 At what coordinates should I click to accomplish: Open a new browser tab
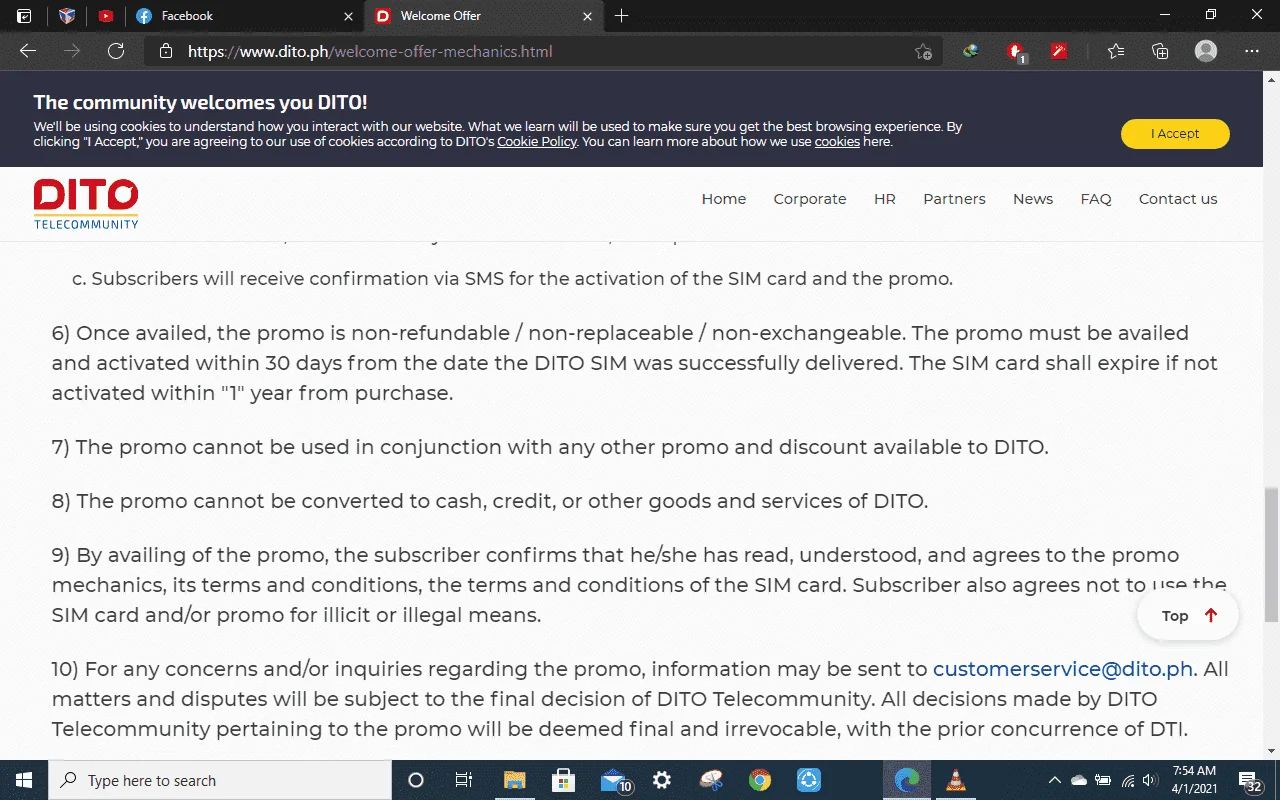click(x=622, y=16)
